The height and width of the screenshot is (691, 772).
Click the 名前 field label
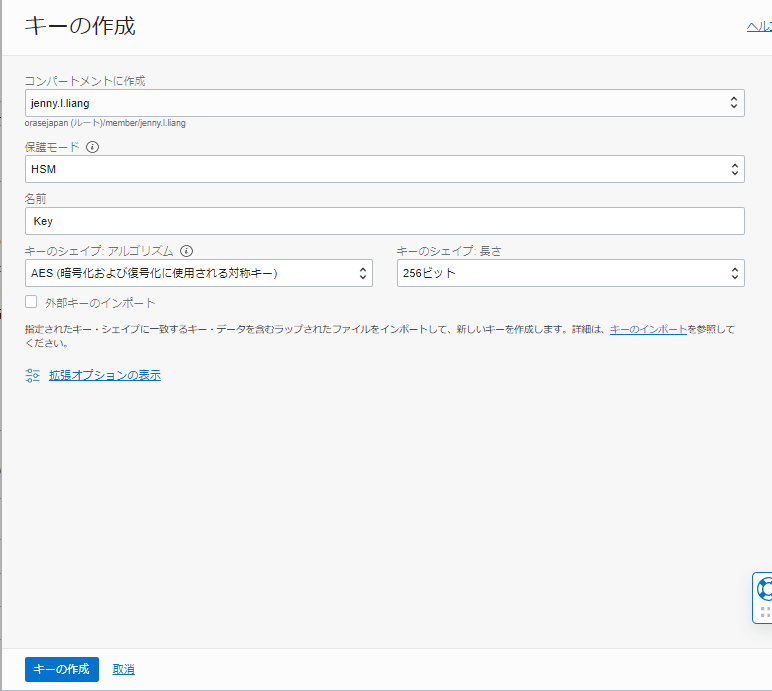[x=36, y=198]
